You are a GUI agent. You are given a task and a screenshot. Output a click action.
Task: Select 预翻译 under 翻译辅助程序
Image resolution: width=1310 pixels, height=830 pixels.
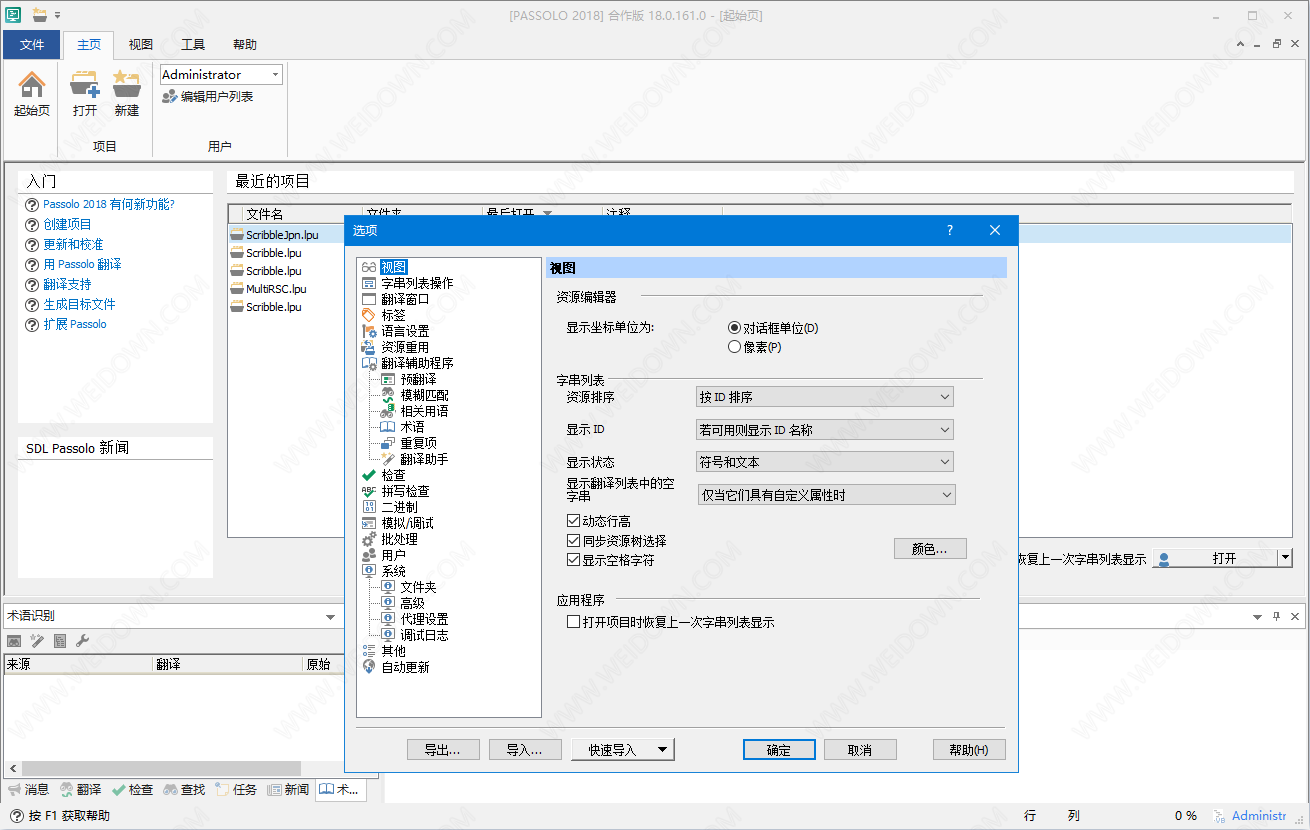[x=418, y=379]
